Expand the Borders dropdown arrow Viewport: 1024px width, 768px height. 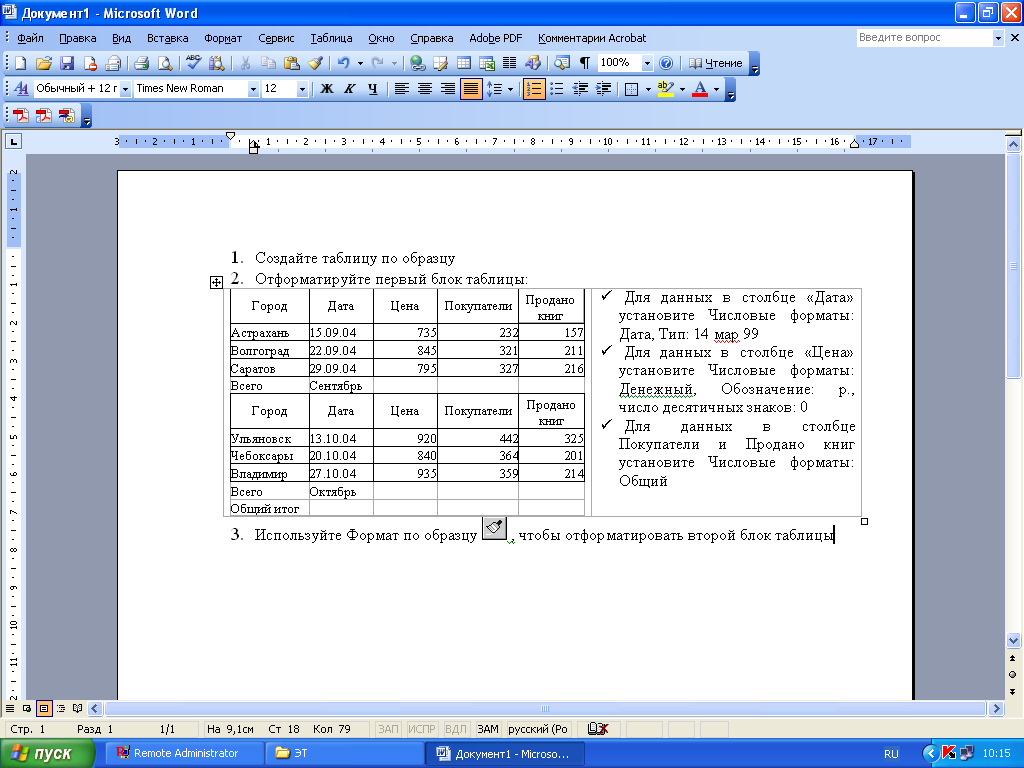[x=648, y=89]
